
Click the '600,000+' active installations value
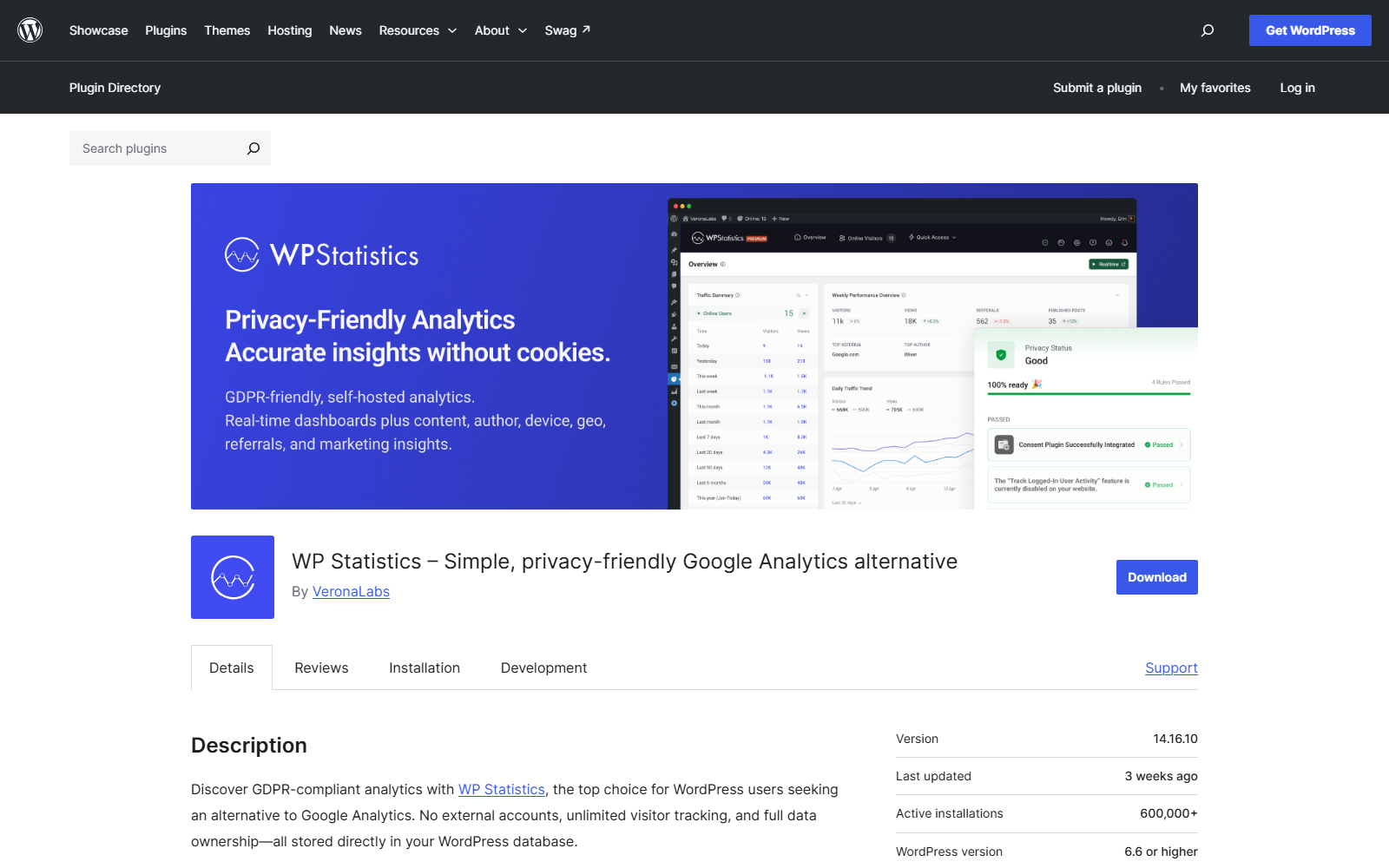point(1168,813)
